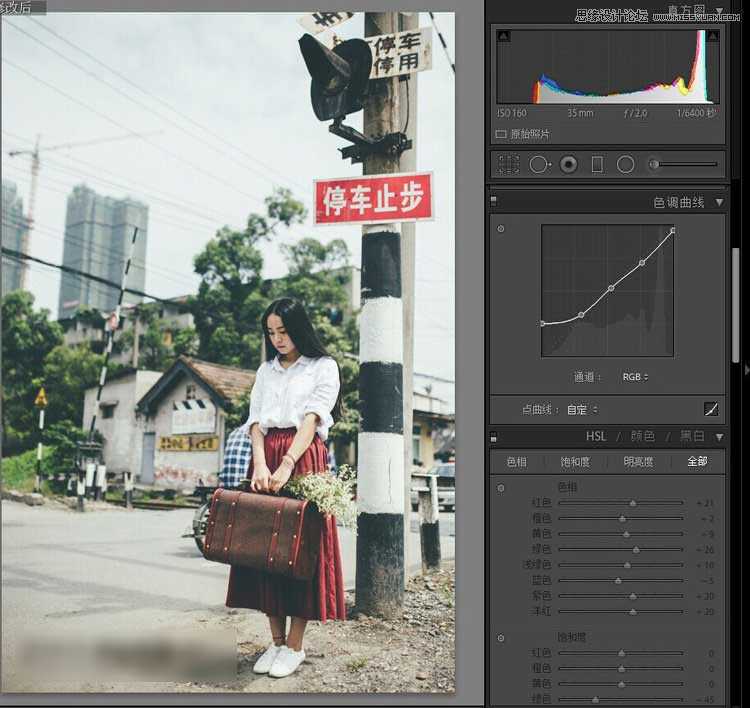Click the 色调曲线 panel title
Viewport: 750px width, 708px height.
(678, 202)
